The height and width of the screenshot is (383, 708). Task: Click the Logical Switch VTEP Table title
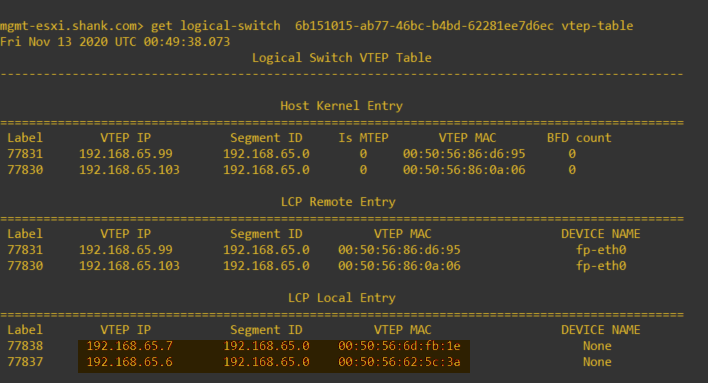tap(341, 58)
